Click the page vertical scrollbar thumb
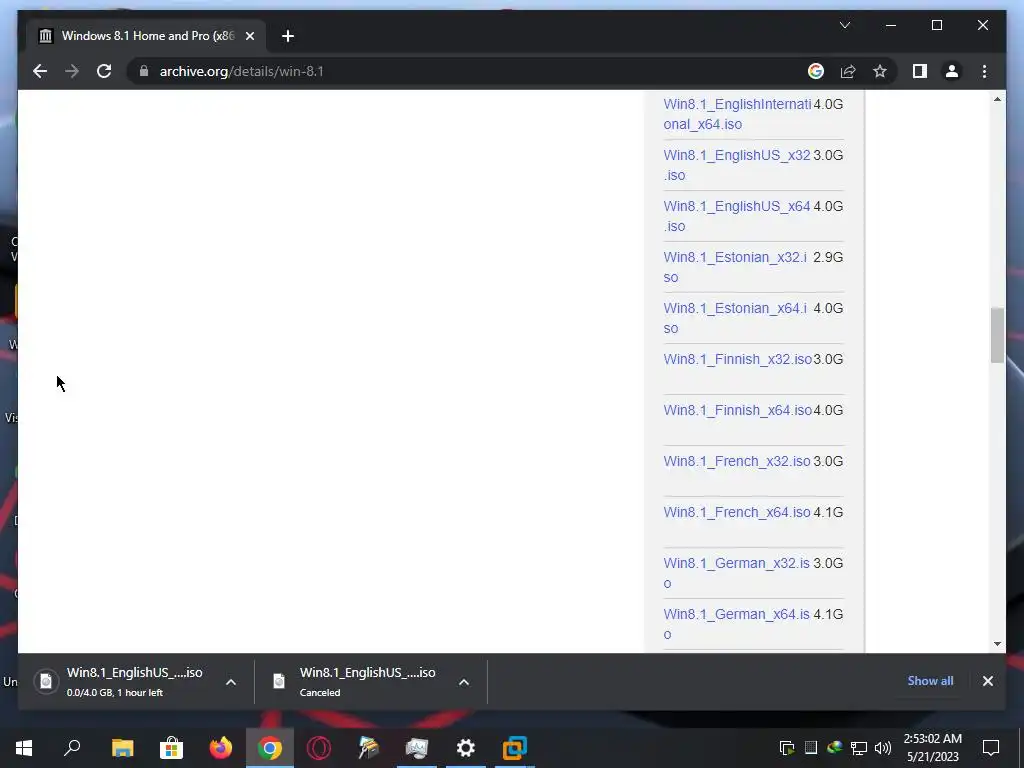Screen dimensions: 1024x768 pos(997,335)
